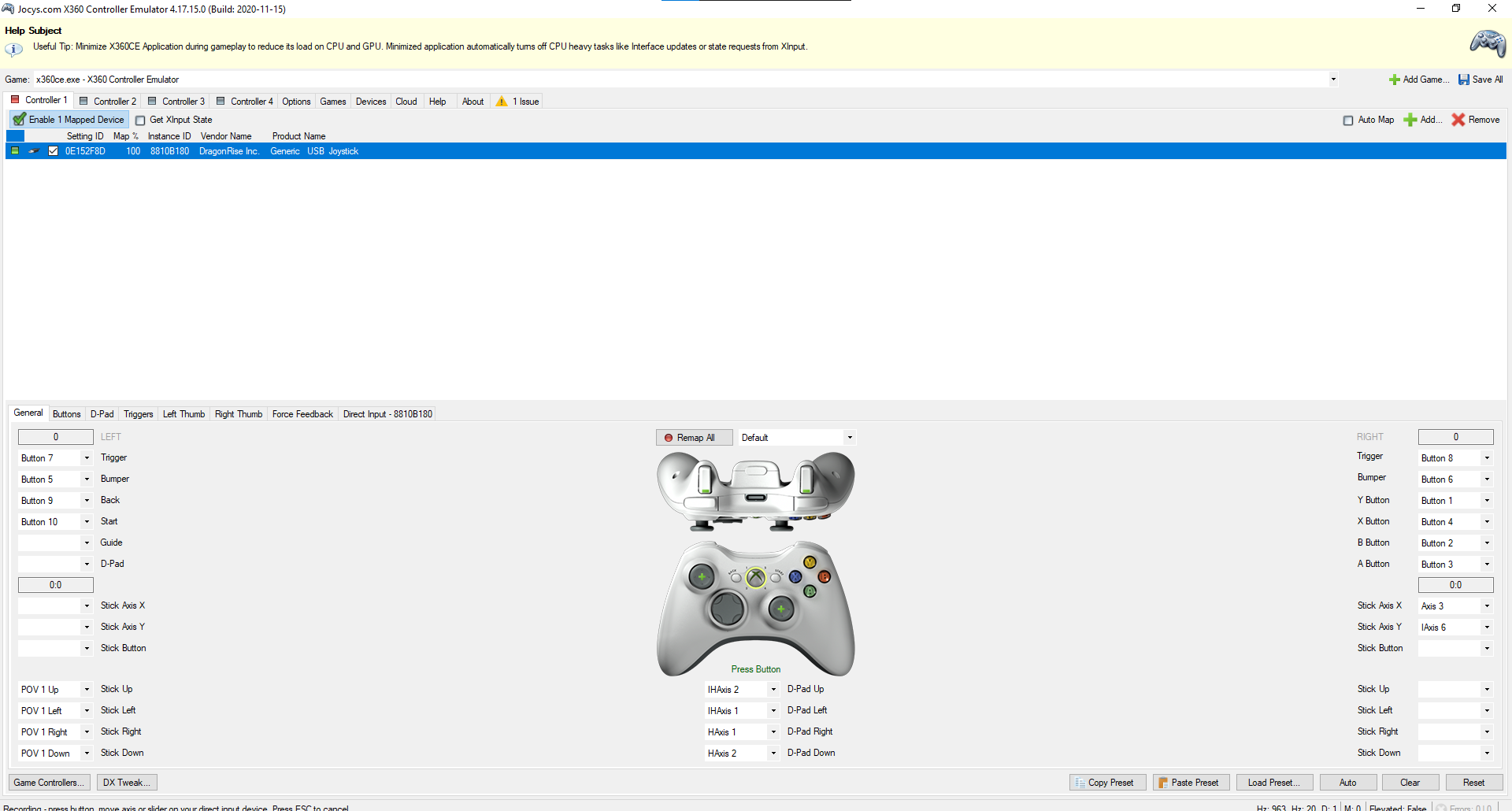1512x811 pixels.
Task: Toggle the Get XInput State checkbox
Action: click(x=140, y=120)
